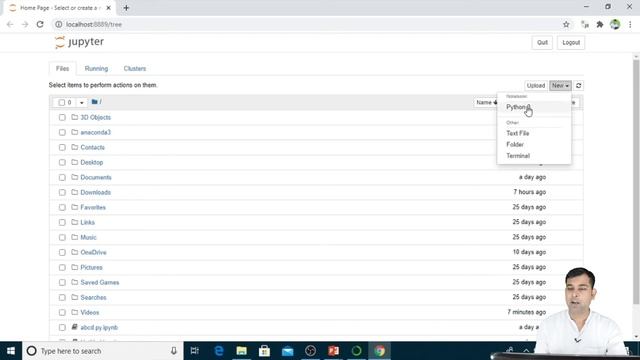Click folder icon next to Desktop

[75, 162]
